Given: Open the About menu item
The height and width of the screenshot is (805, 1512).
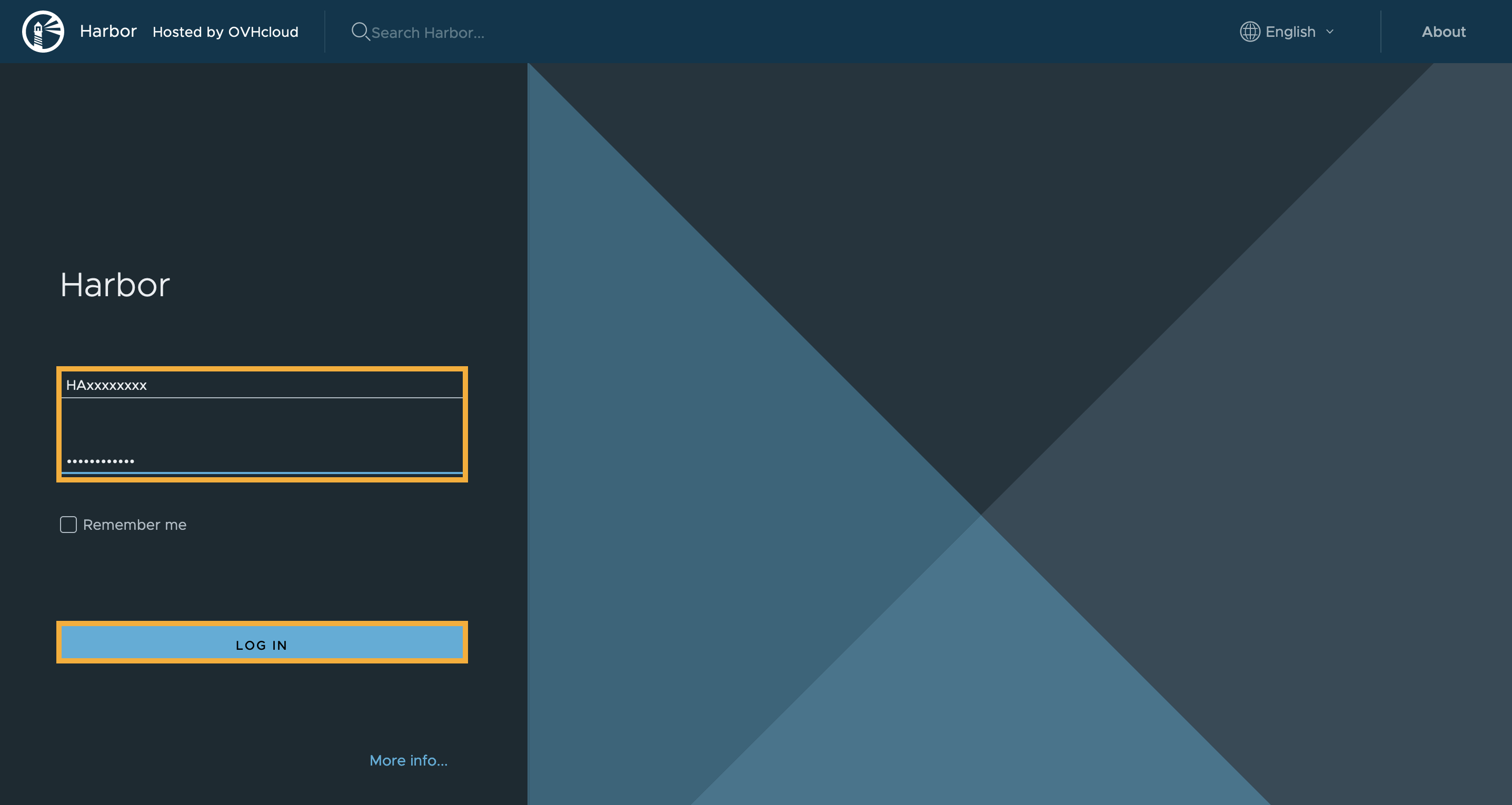Looking at the screenshot, I should pyautogui.click(x=1444, y=32).
